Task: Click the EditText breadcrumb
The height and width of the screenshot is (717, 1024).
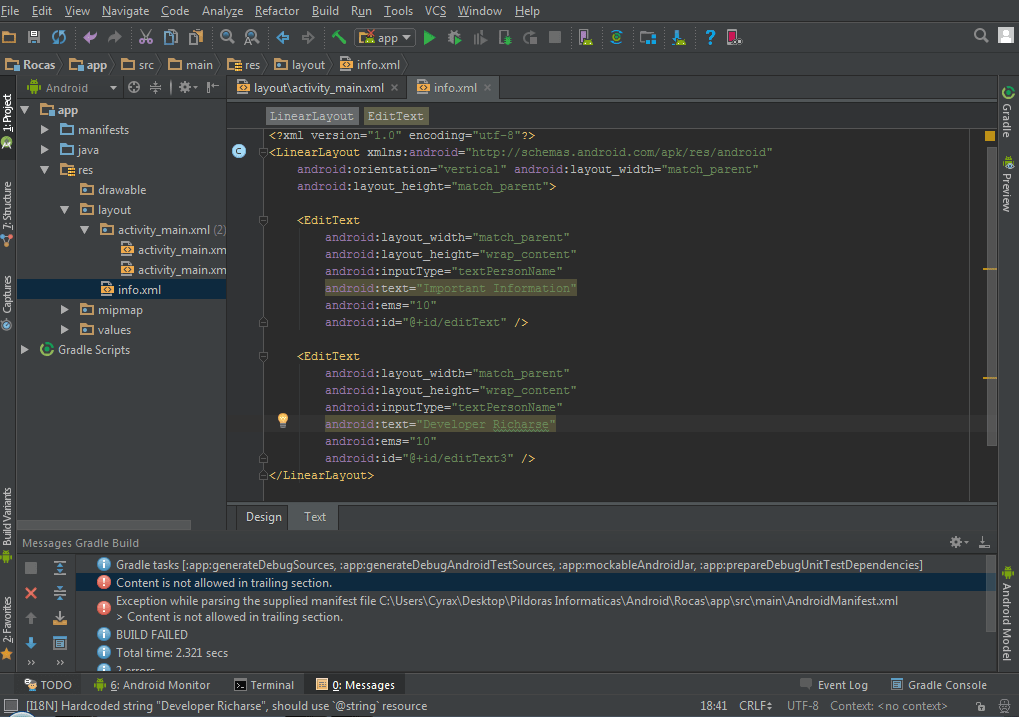Action: coord(395,116)
